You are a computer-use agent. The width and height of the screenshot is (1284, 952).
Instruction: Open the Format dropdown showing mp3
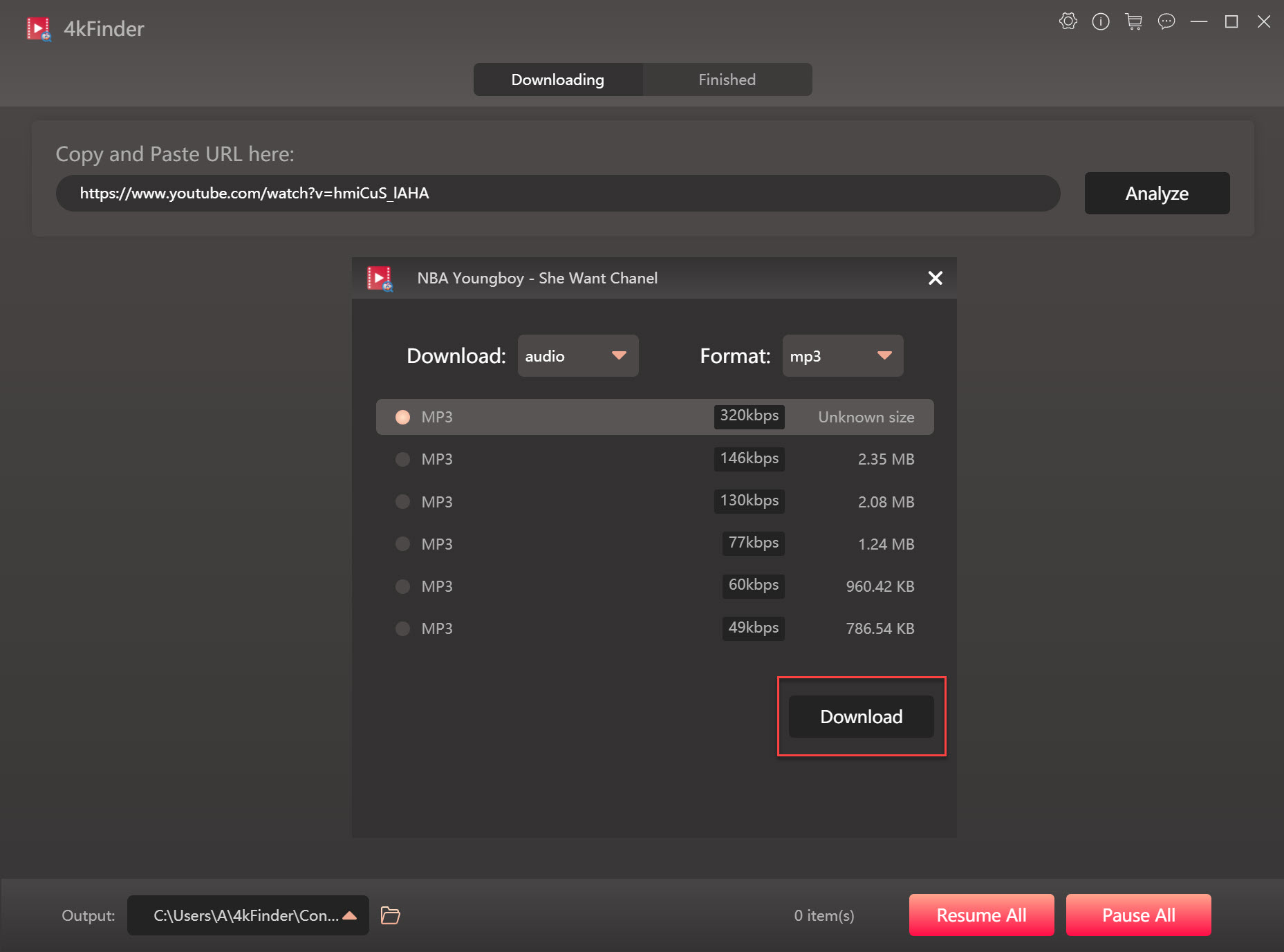[842, 355]
